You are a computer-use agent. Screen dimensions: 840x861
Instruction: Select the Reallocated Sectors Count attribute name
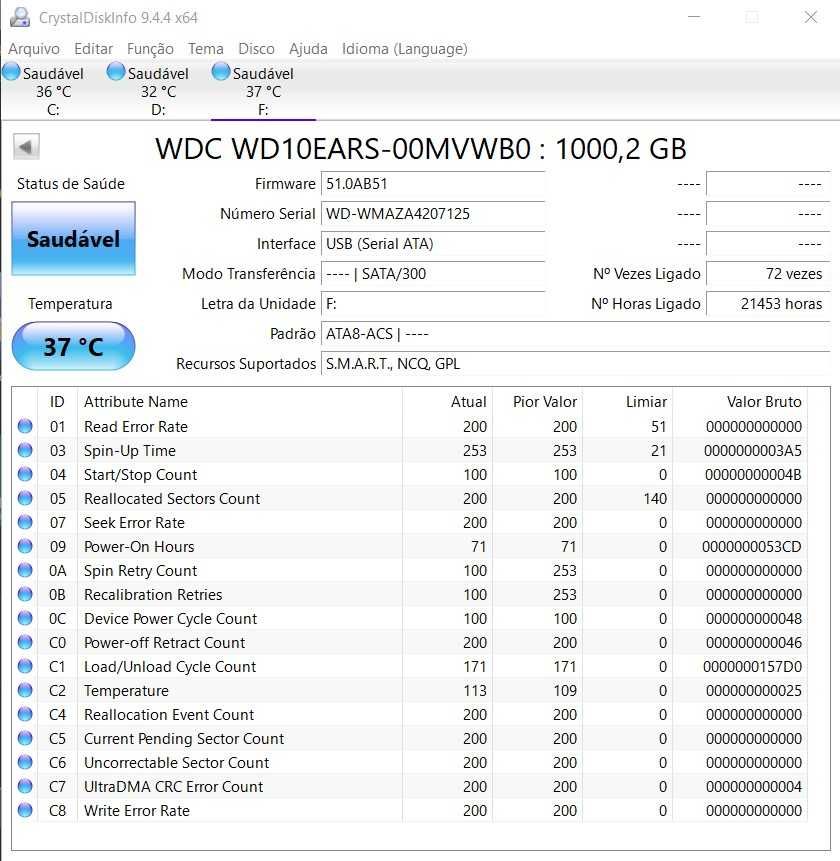[x=172, y=499]
